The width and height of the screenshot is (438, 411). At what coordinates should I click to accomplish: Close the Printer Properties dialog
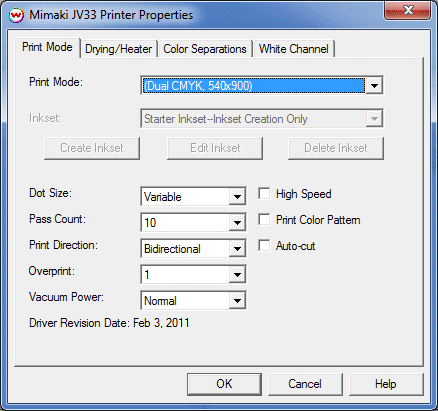407,11
